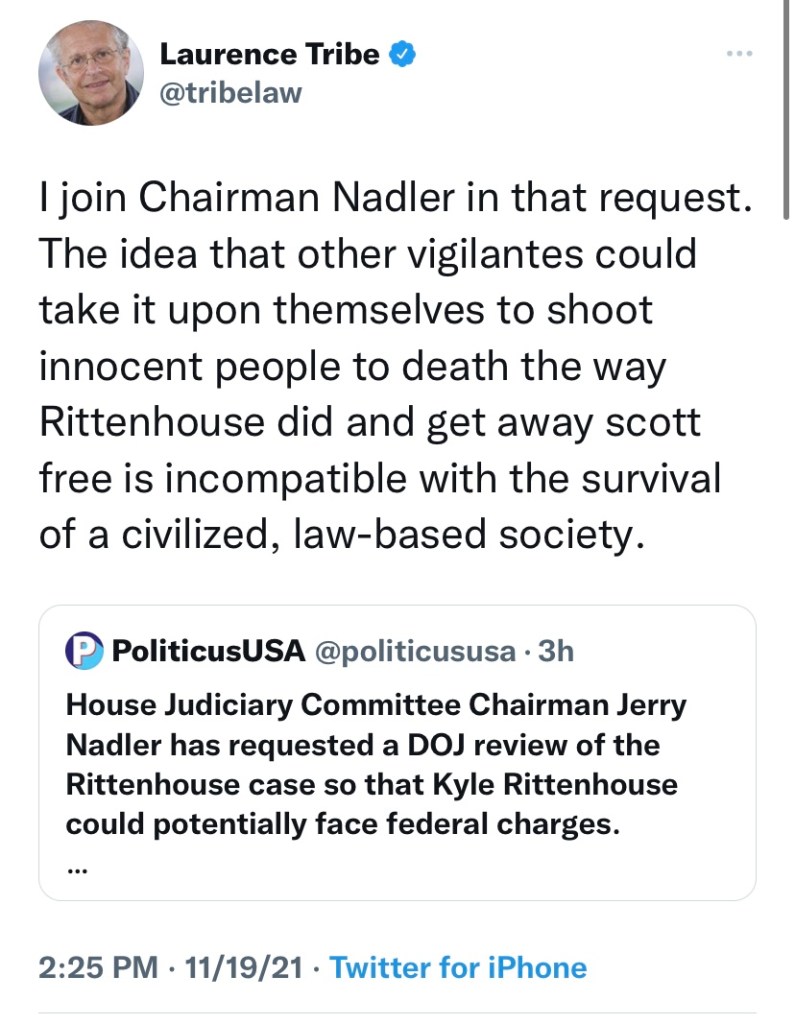Click the 2:25 PM tweet time

[98, 968]
